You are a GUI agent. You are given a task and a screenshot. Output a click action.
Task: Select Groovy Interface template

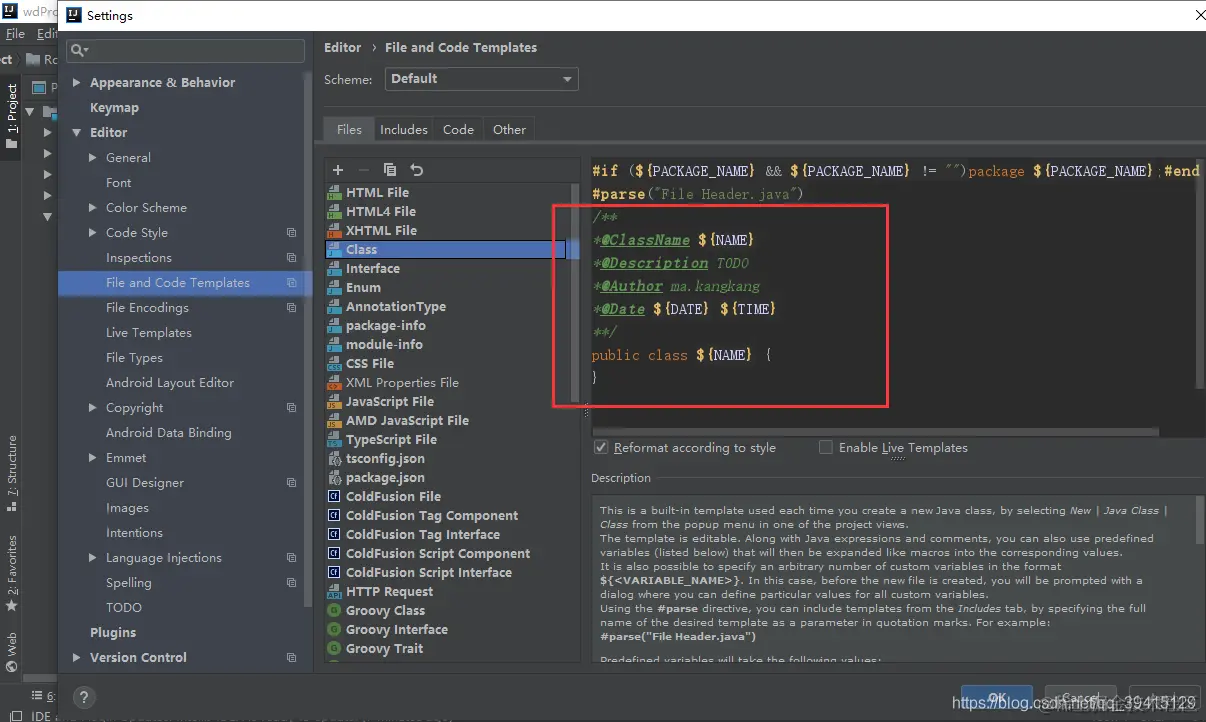[x=397, y=630]
